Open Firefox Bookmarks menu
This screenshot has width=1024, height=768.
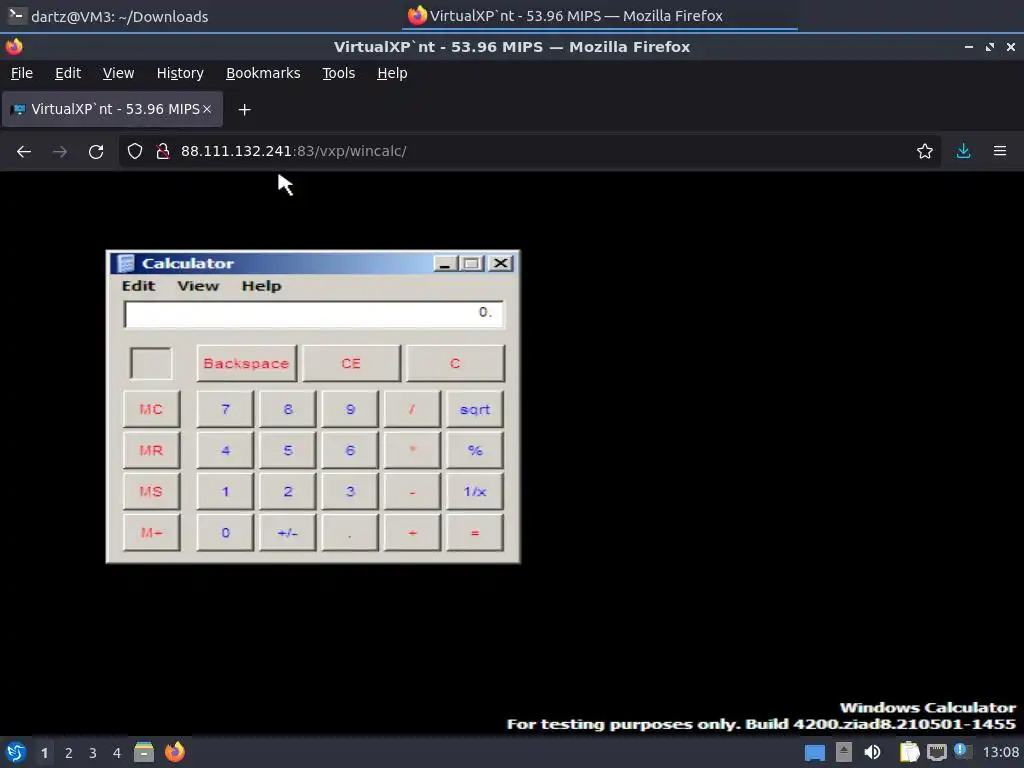263,73
